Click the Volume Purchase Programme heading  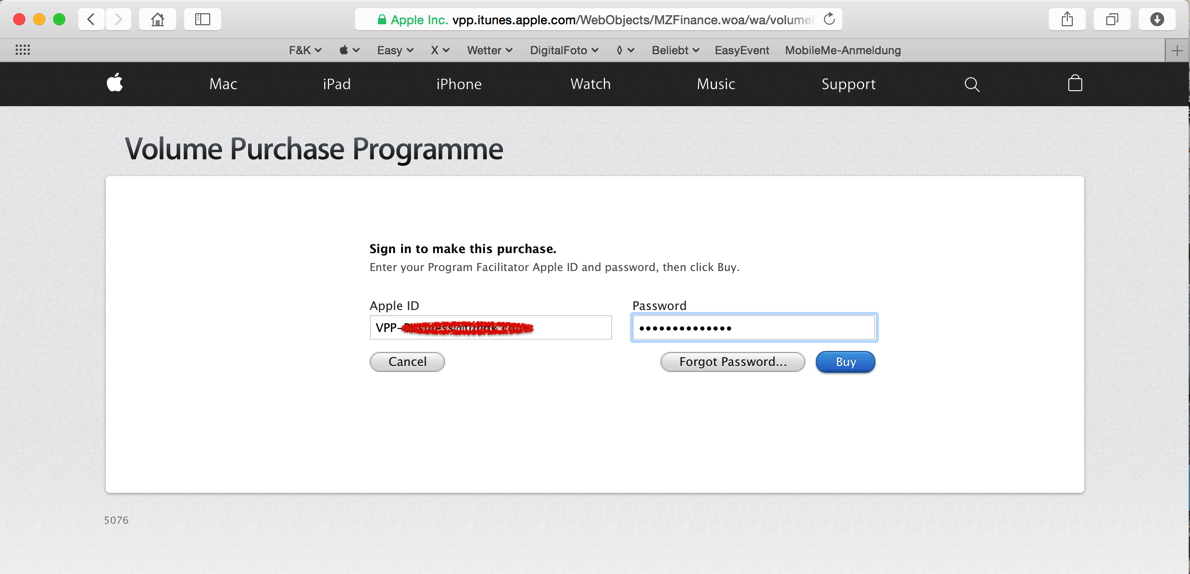tap(313, 150)
